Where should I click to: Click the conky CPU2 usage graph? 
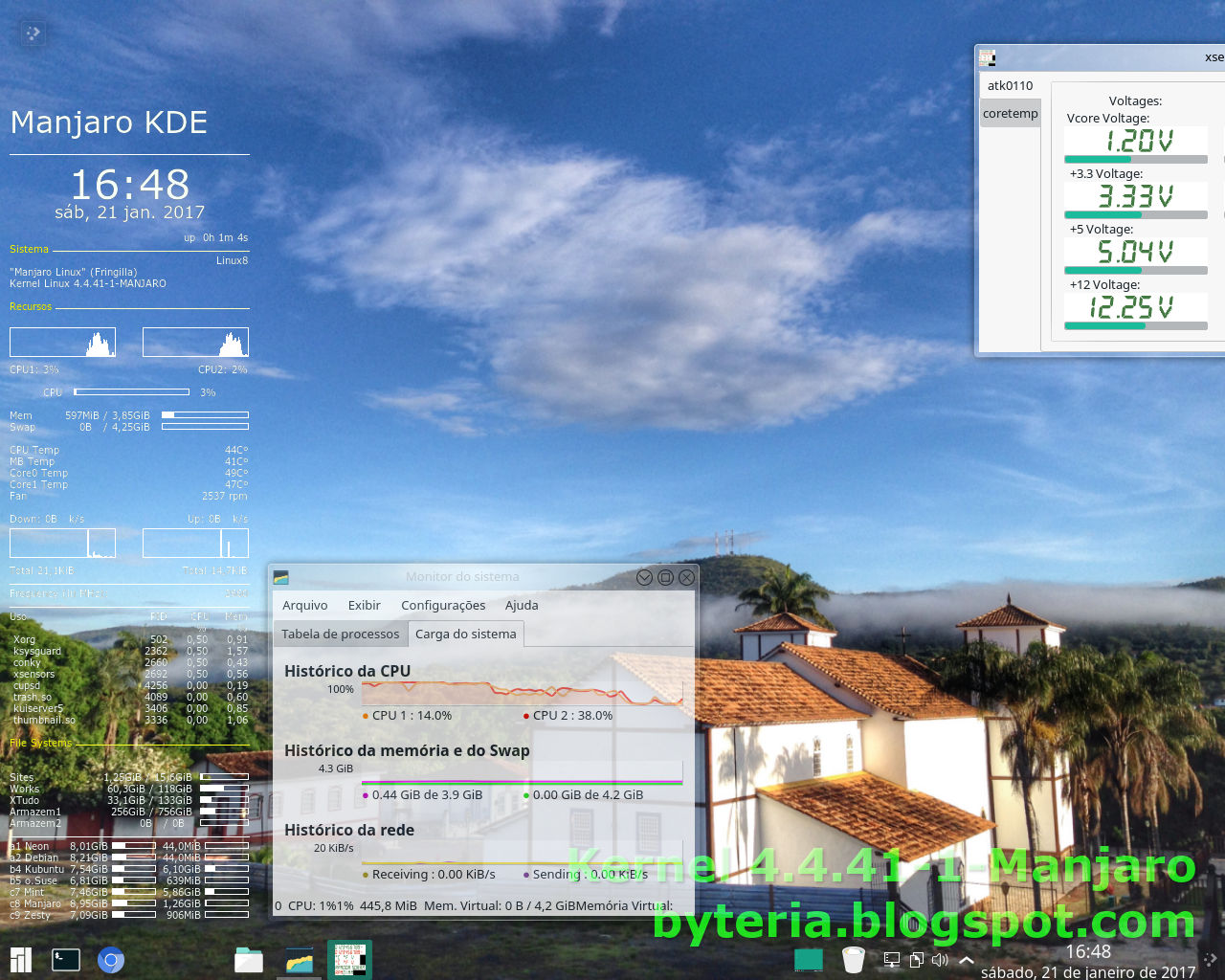click(195, 343)
